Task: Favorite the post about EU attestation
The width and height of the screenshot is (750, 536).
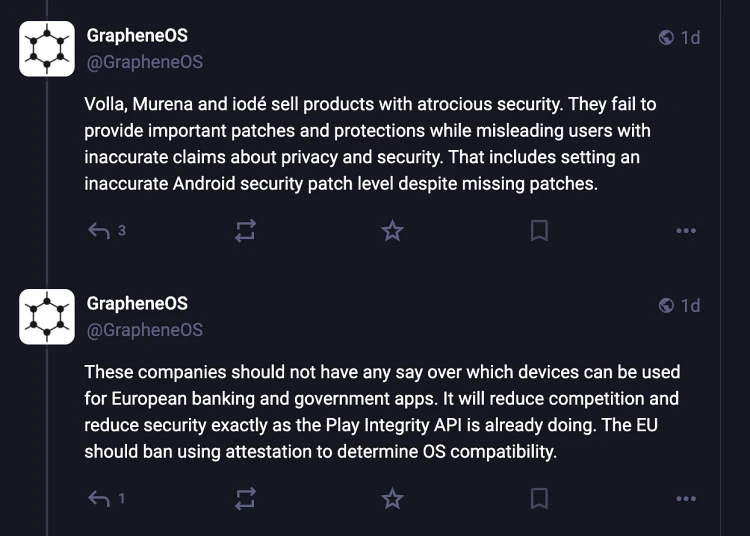Action: pyautogui.click(x=392, y=498)
